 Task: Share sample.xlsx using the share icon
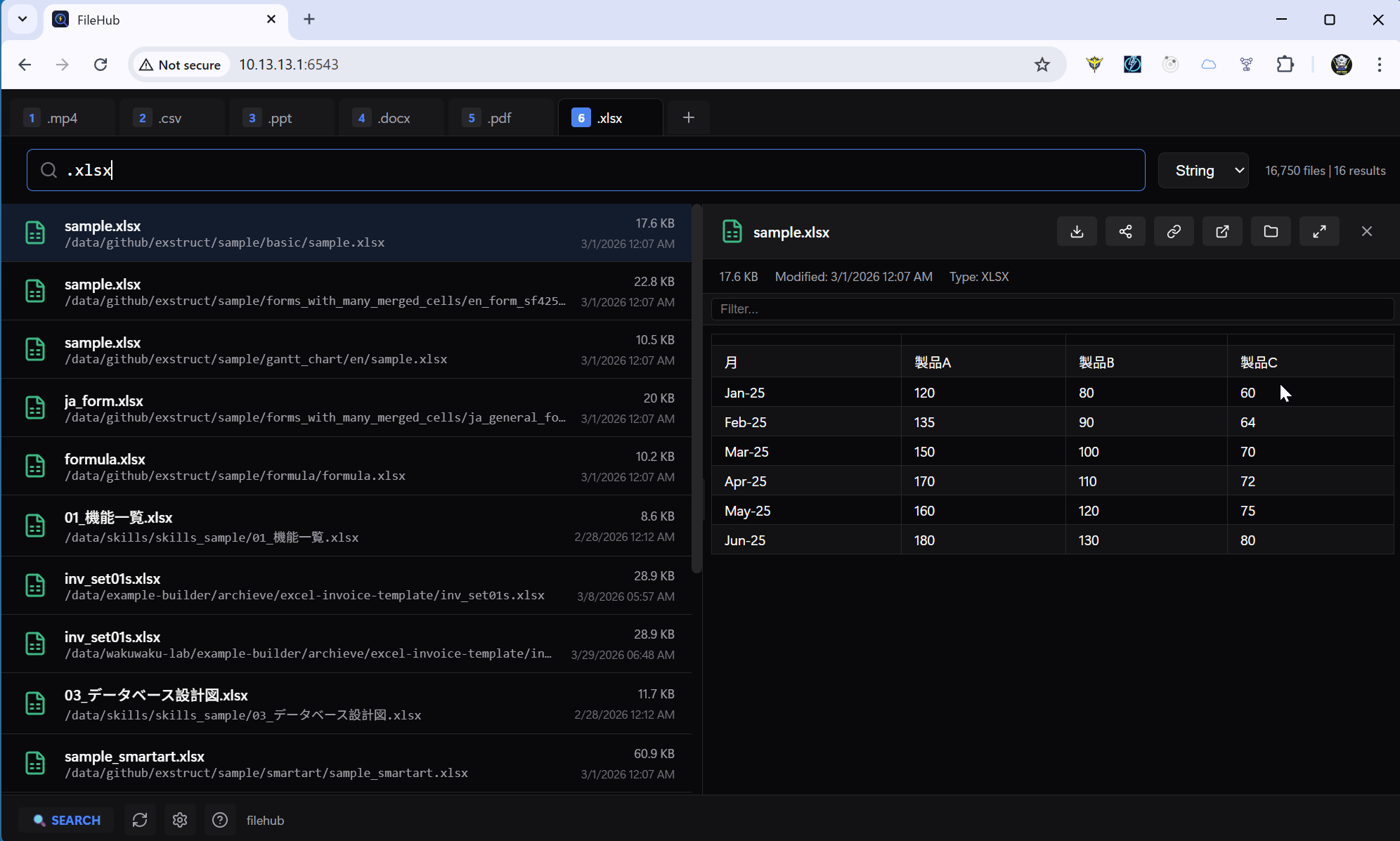pyautogui.click(x=1125, y=231)
